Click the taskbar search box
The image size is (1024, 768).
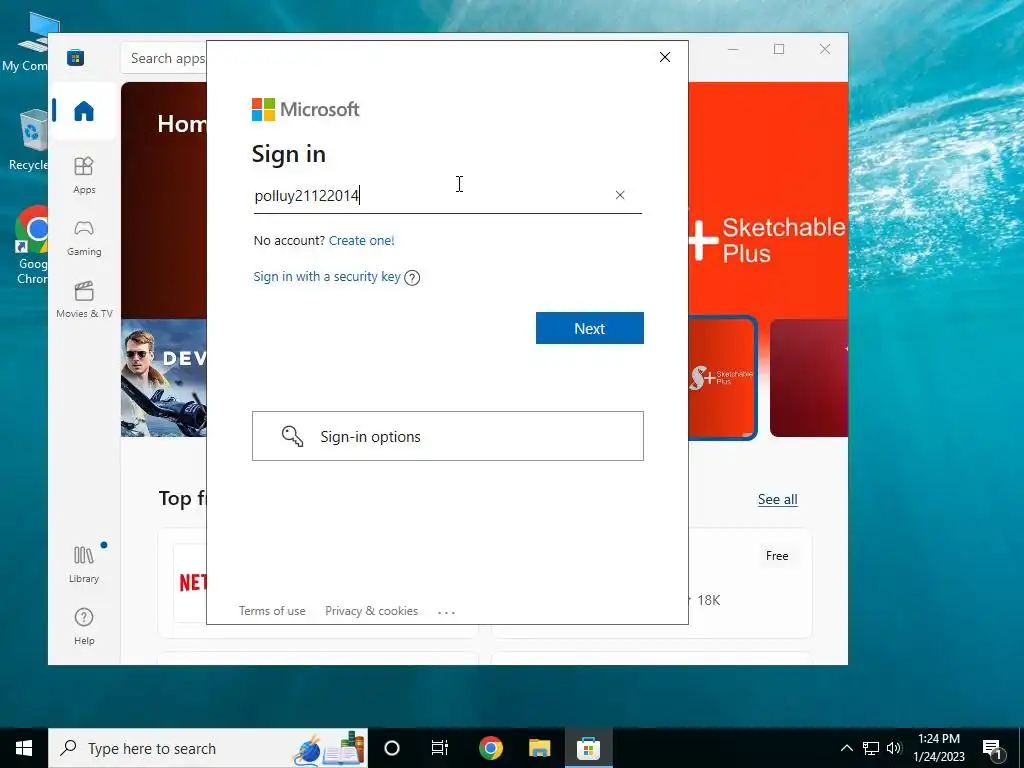pos(208,748)
